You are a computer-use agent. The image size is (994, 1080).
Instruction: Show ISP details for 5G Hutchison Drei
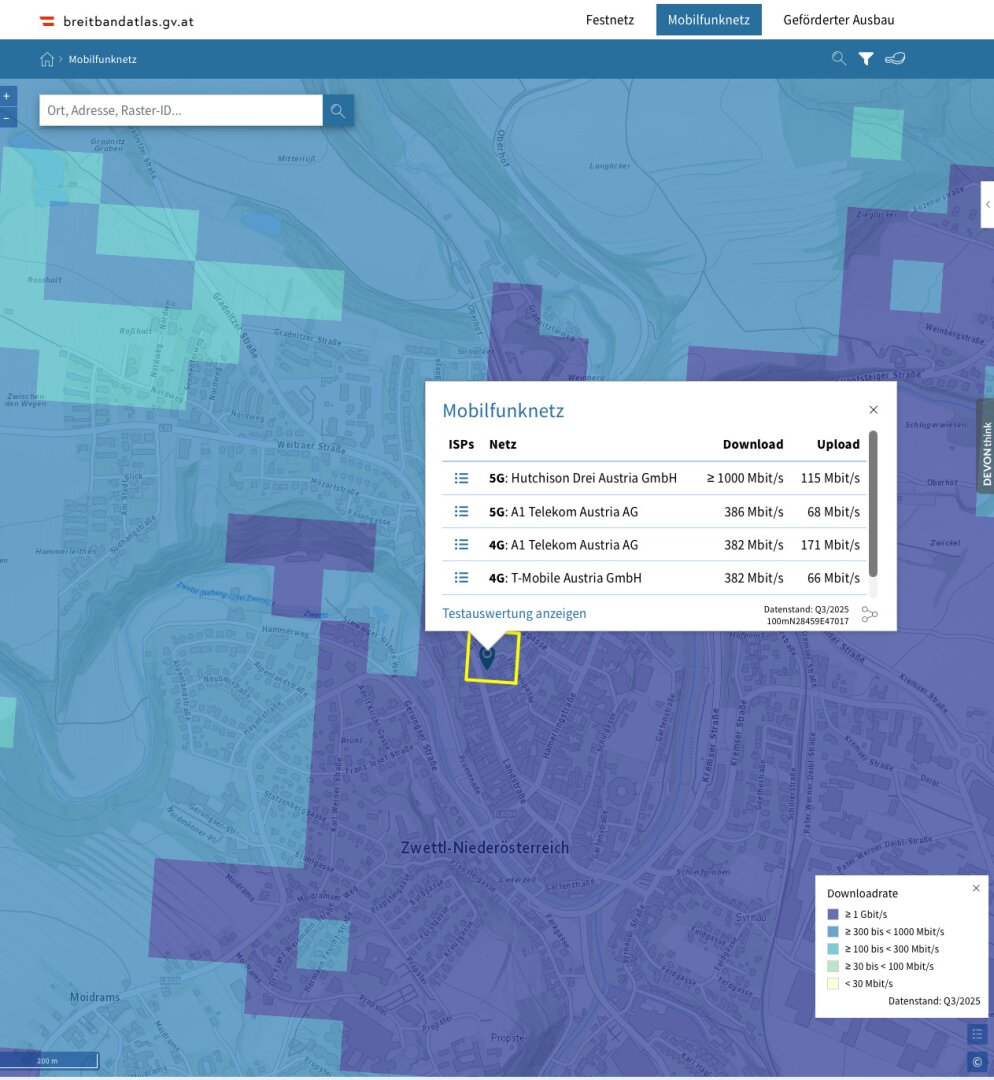pos(462,478)
